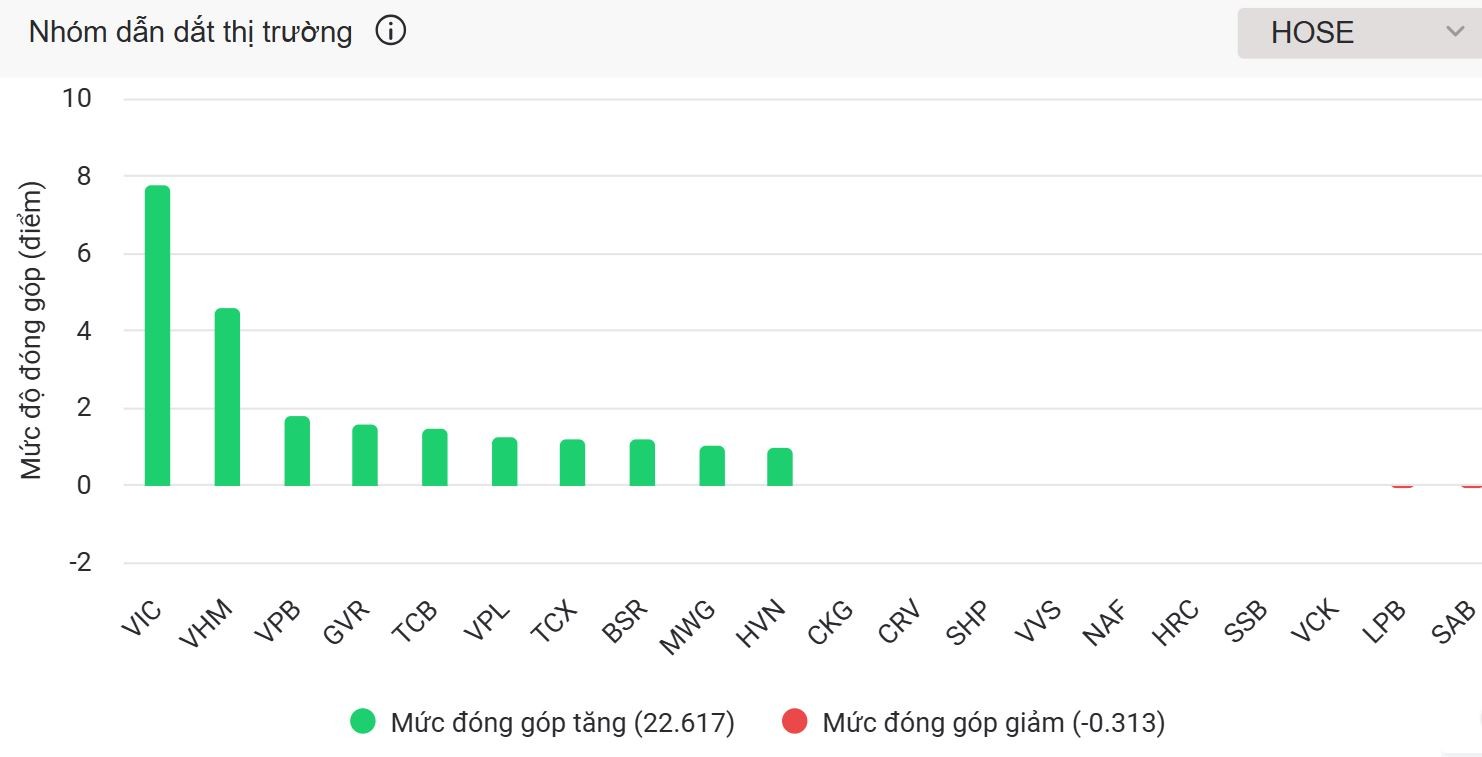Click the GVR green bar

pyautogui.click(x=365, y=455)
